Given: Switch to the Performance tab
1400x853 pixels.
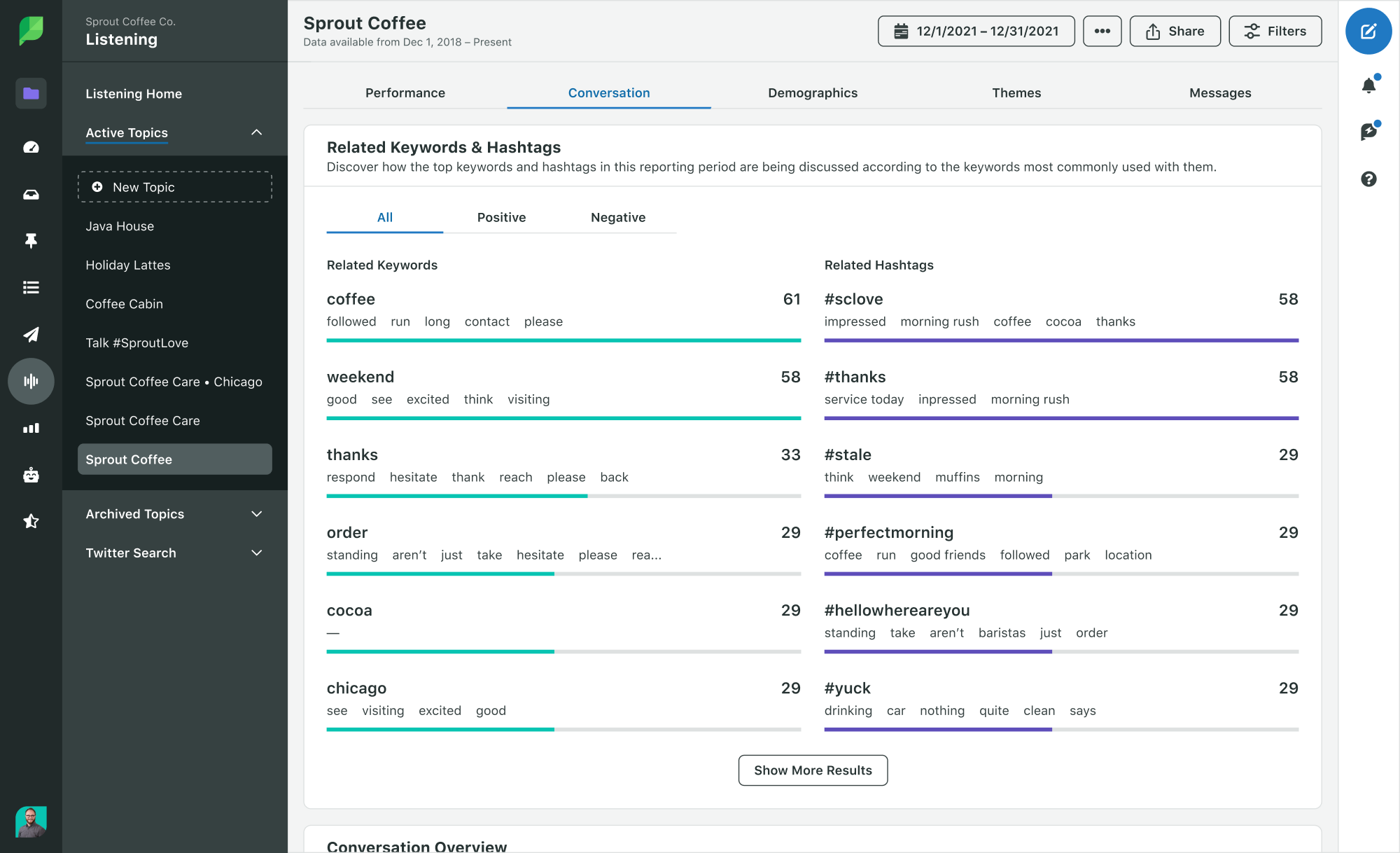Looking at the screenshot, I should point(405,93).
